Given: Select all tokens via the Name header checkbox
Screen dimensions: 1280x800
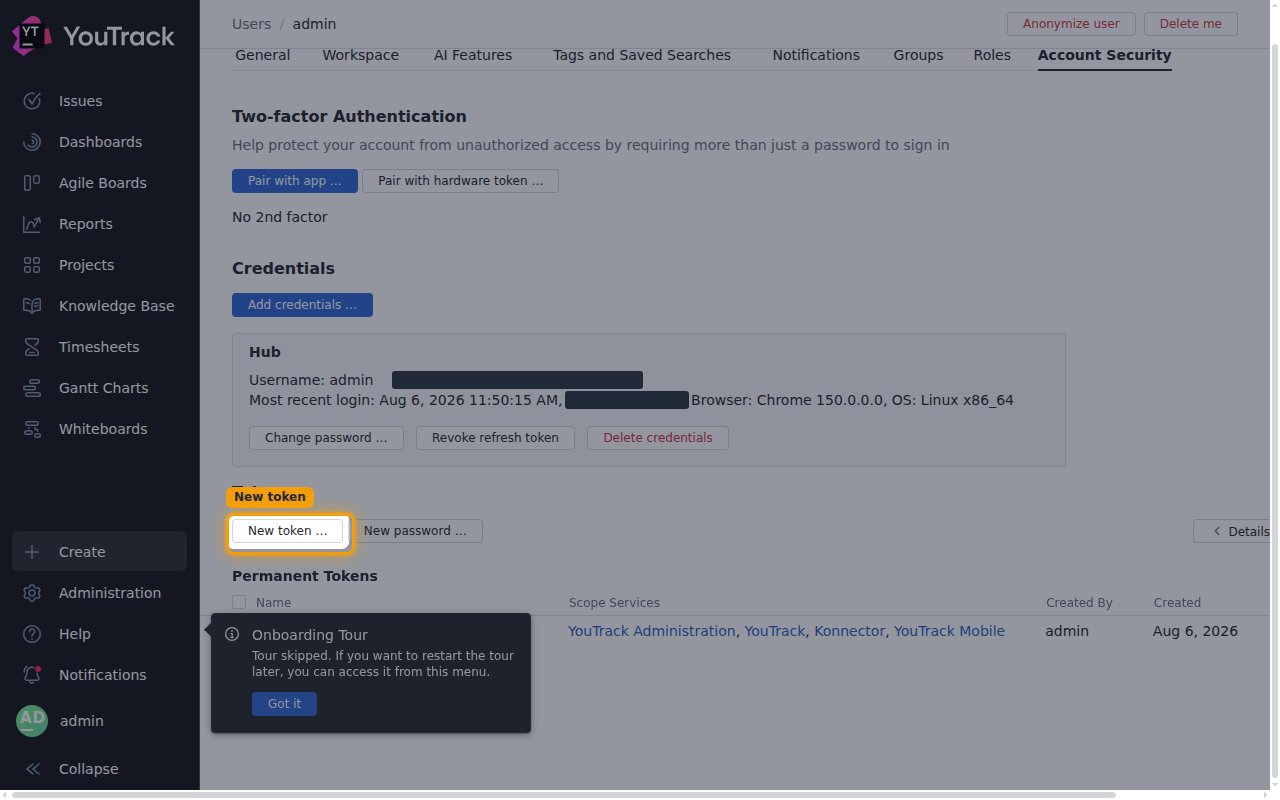Looking at the screenshot, I should point(239,602).
